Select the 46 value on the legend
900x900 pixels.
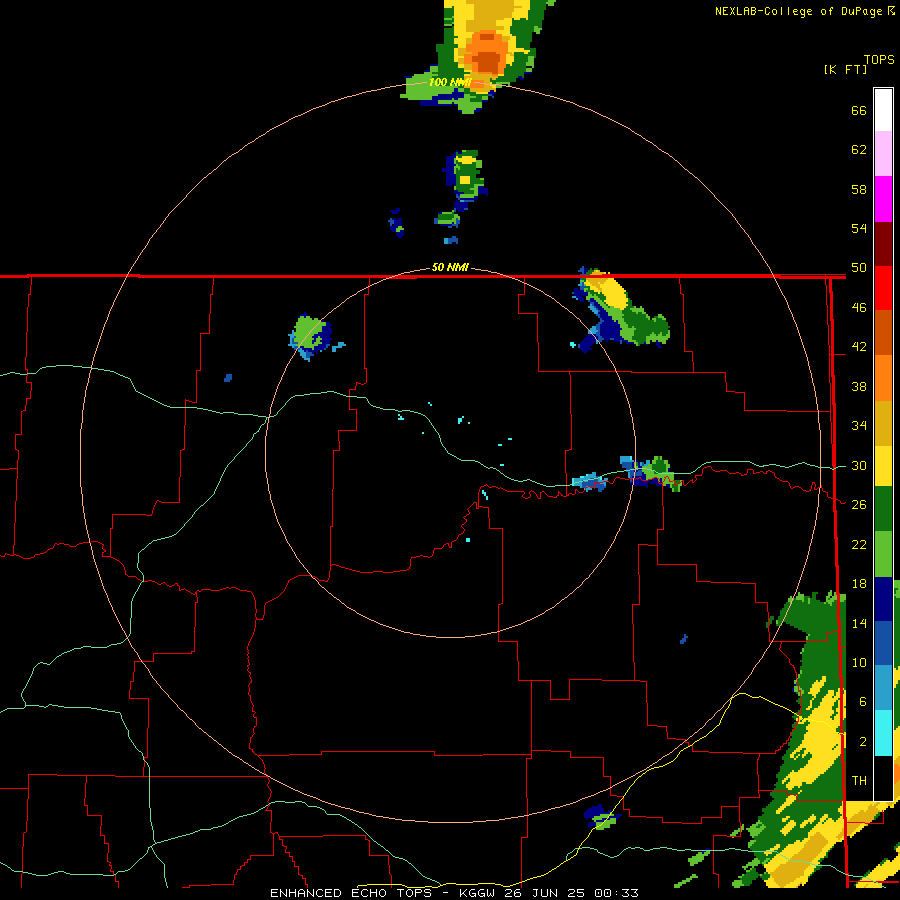(859, 308)
